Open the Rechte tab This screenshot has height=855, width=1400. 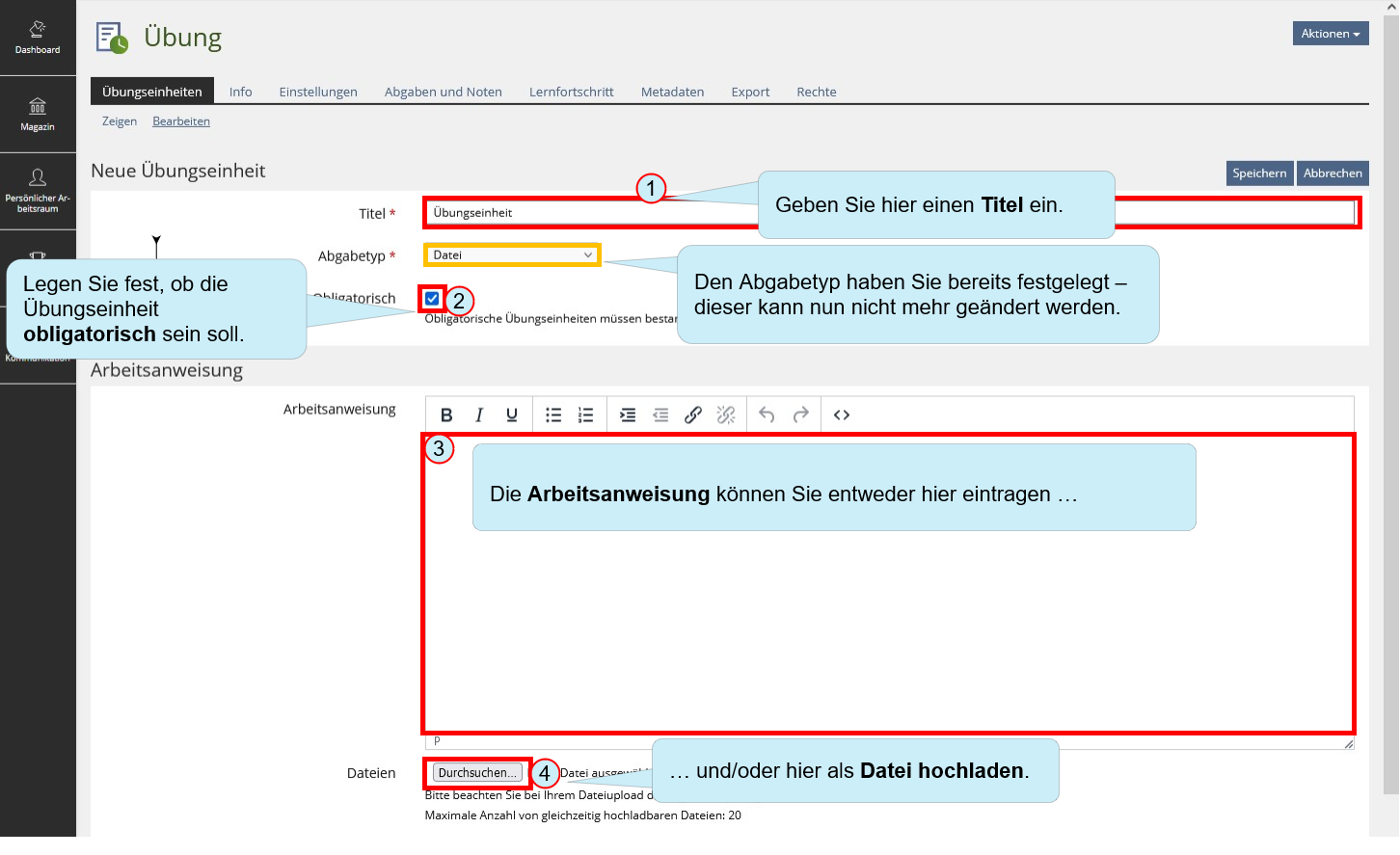[x=817, y=92]
